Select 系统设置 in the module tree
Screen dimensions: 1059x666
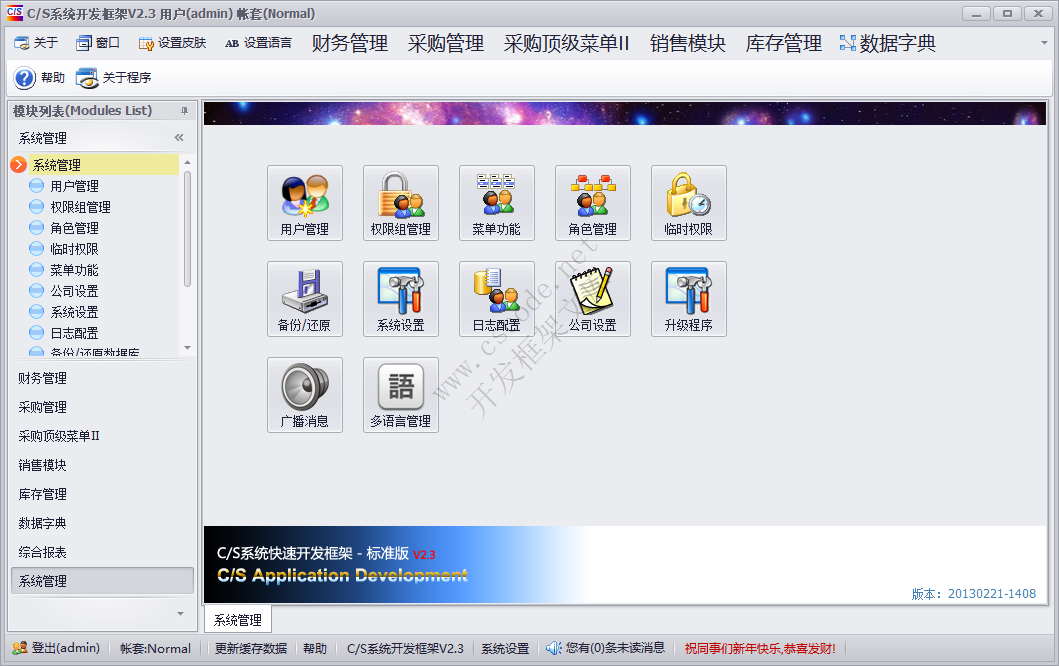tap(74, 311)
